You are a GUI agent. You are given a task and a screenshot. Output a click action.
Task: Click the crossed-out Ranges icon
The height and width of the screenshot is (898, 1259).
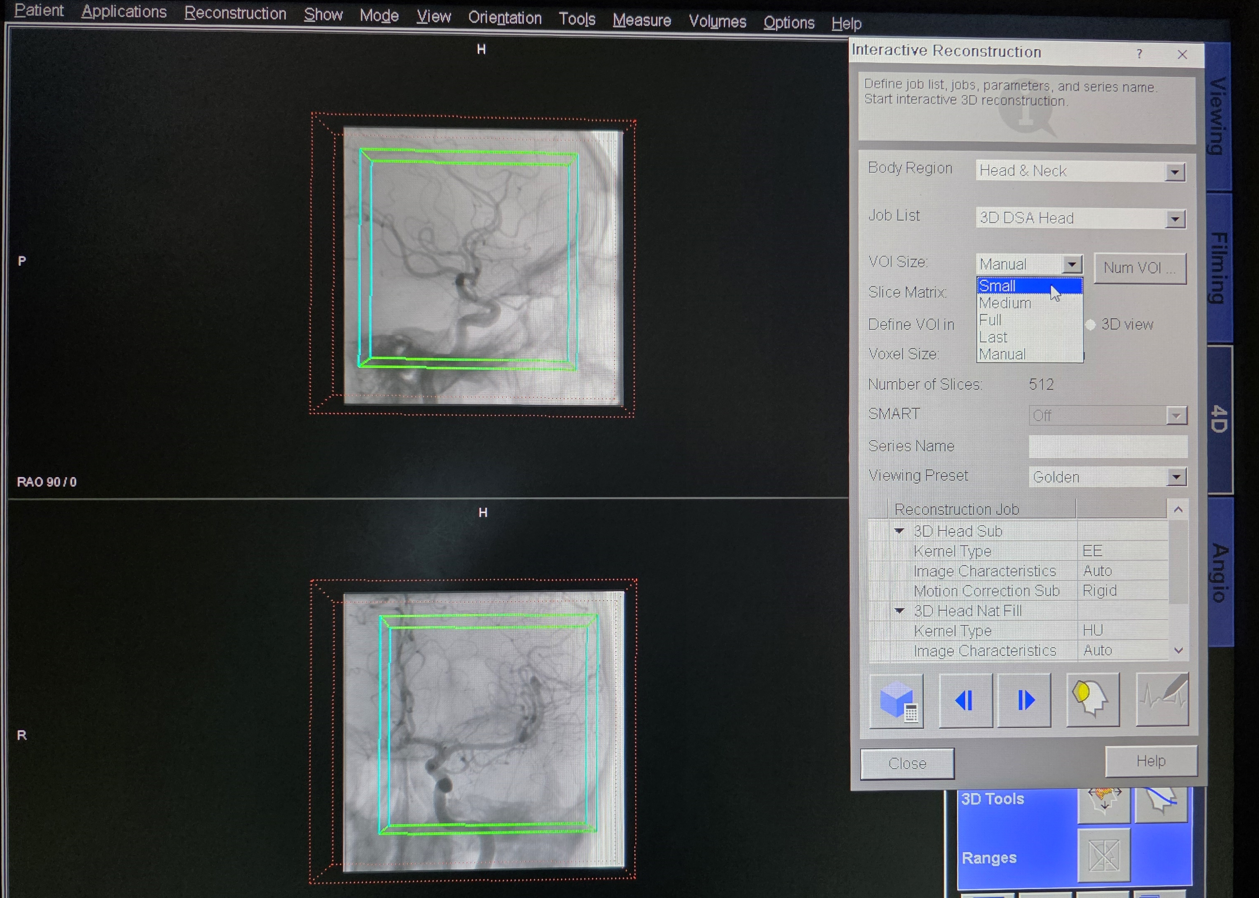(1103, 856)
